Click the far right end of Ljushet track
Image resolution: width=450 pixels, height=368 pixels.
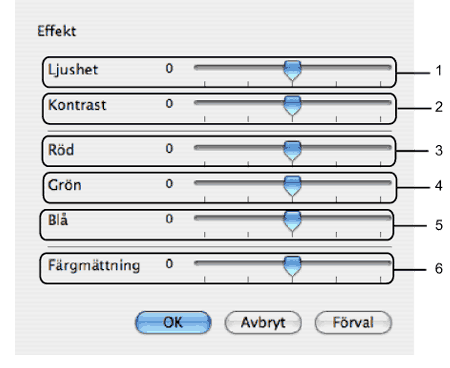pyautogui.click(x=388, y=68)
